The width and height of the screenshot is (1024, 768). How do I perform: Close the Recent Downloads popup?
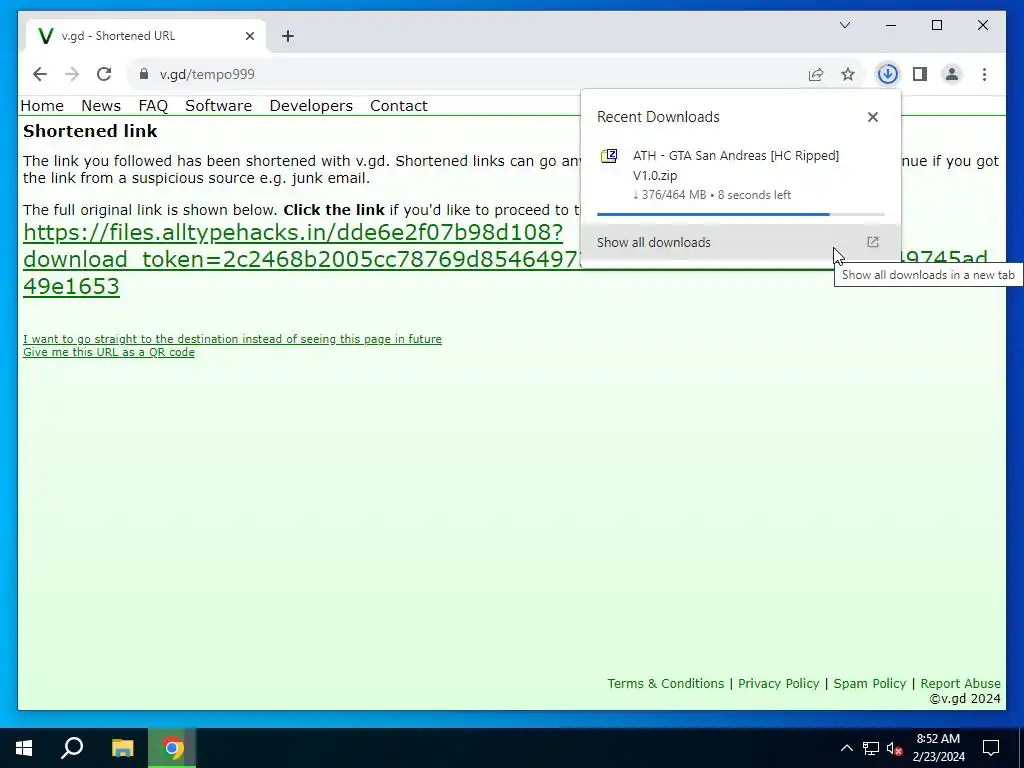[873, 117]
